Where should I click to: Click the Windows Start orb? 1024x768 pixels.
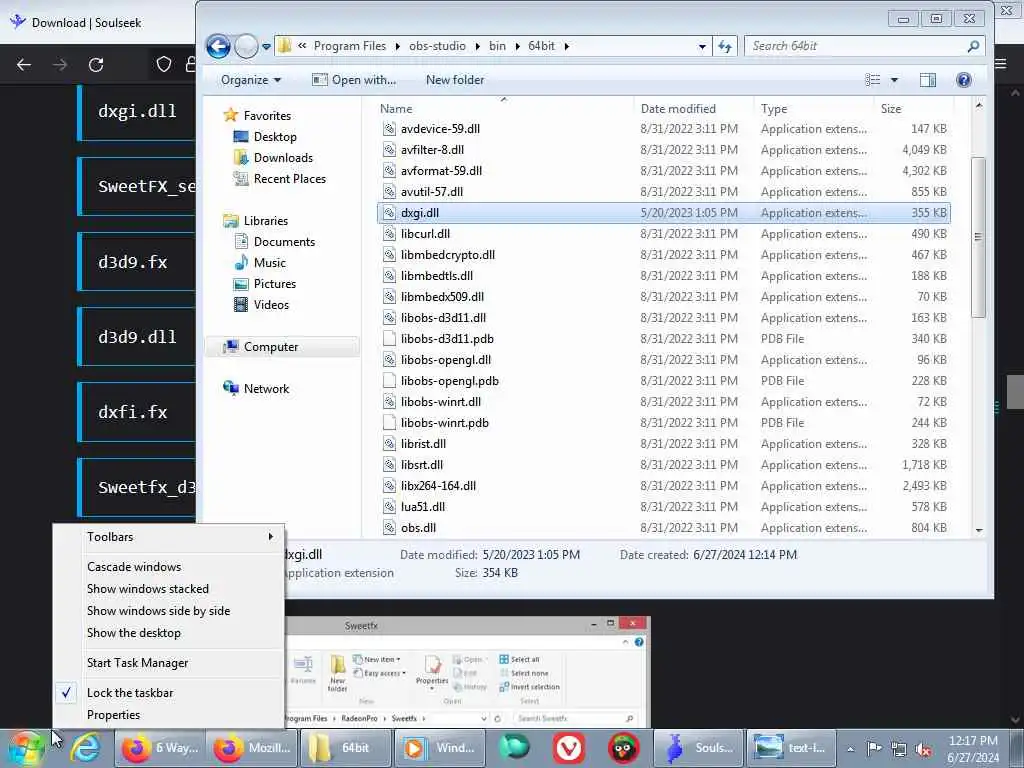point(26,748)
